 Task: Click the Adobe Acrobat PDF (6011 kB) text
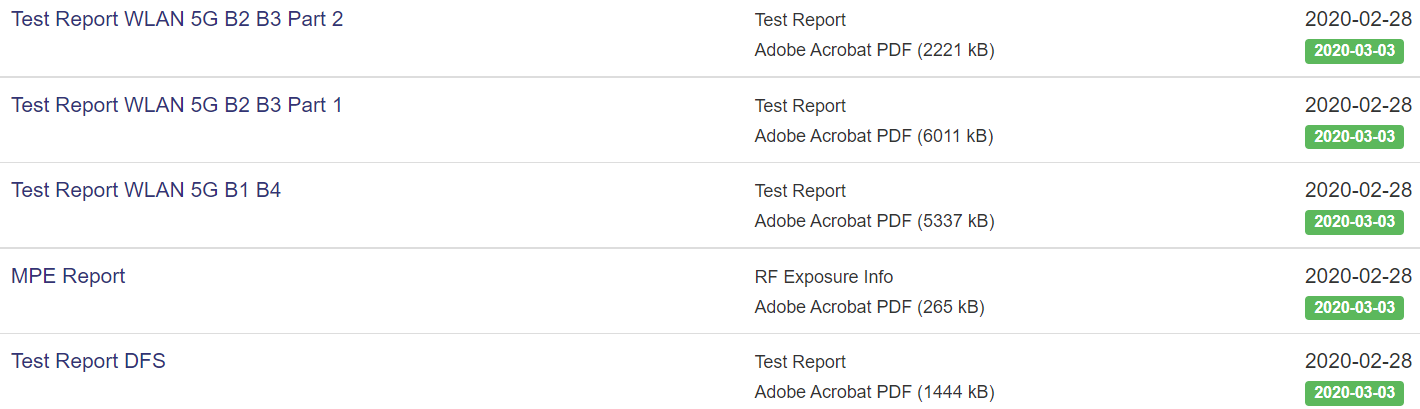click(874, 135)
